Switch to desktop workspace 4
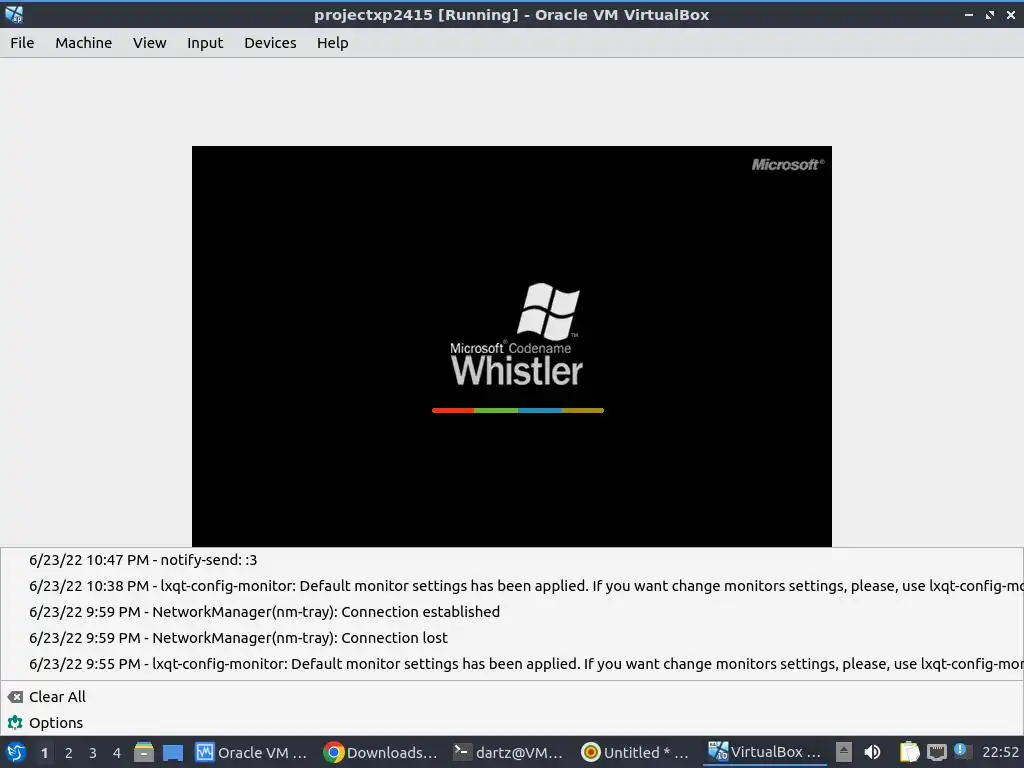 [x=117, y=753]
